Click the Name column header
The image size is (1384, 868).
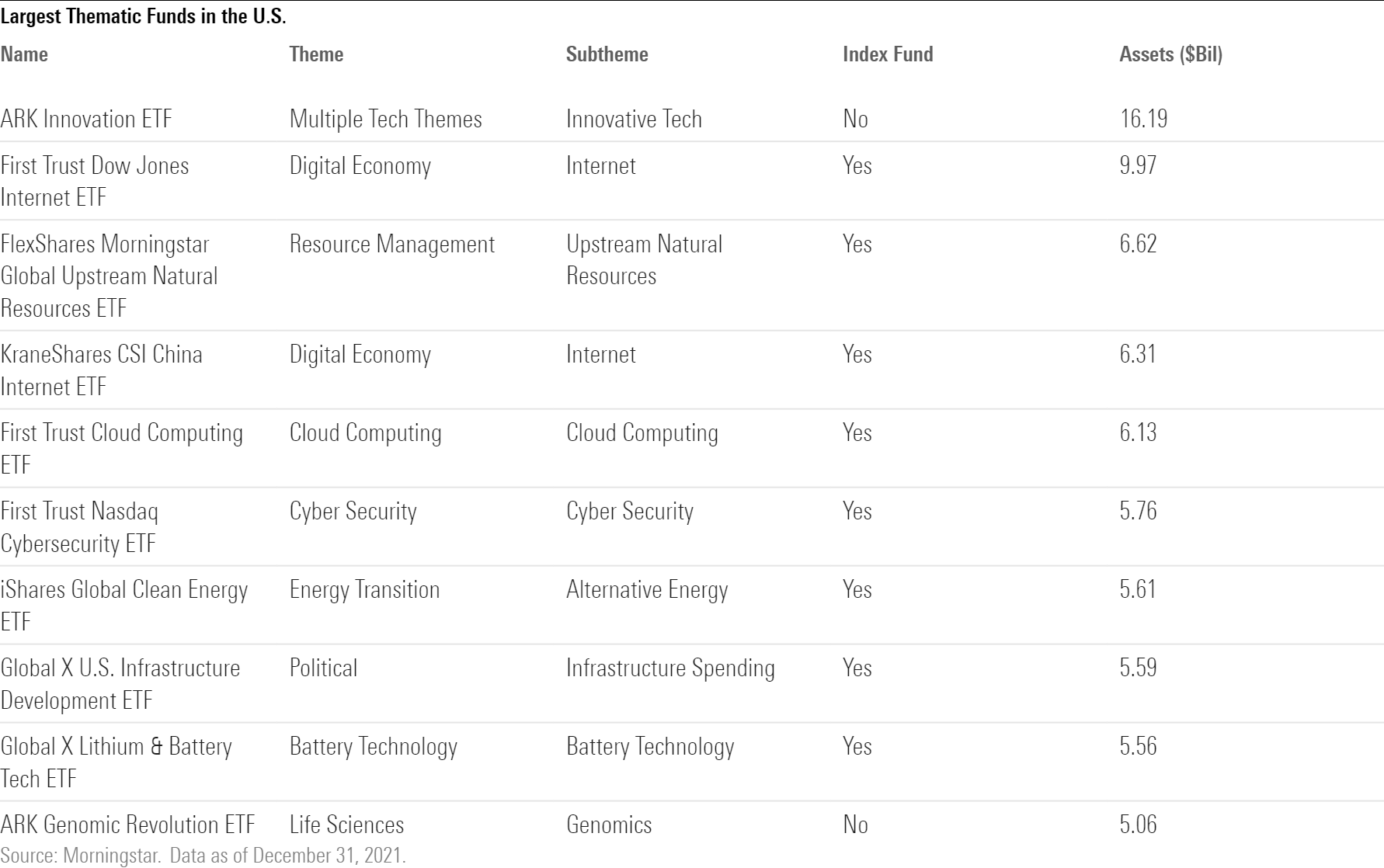point(24,54)
